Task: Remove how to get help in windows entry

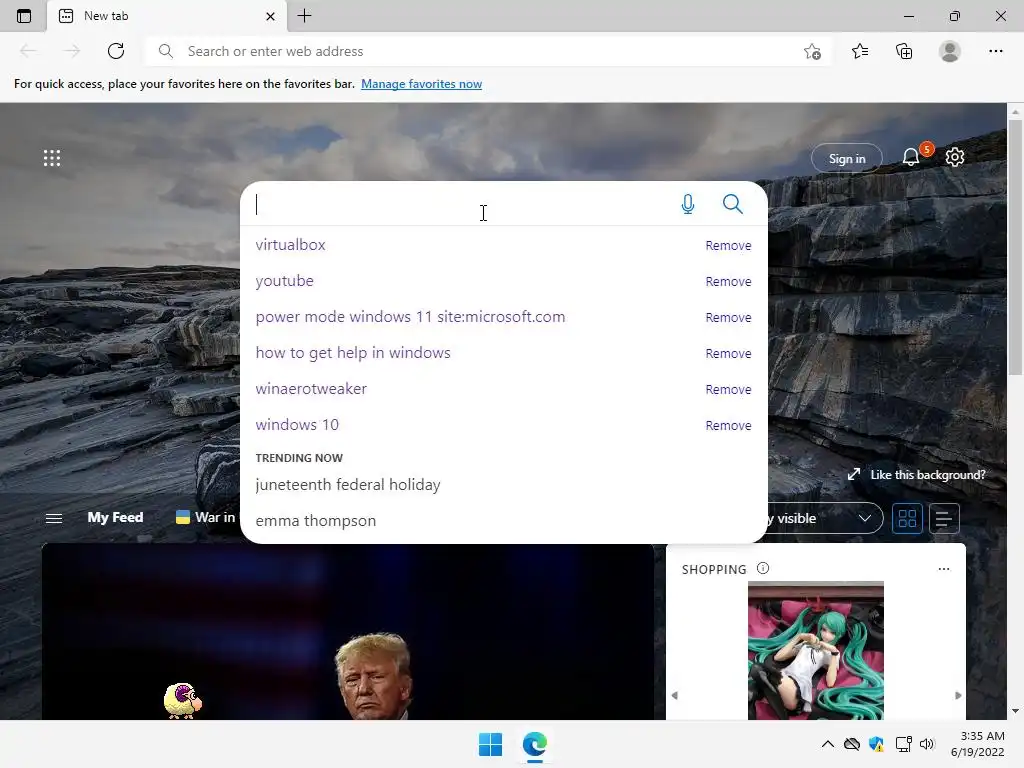Action: (728, 353)
